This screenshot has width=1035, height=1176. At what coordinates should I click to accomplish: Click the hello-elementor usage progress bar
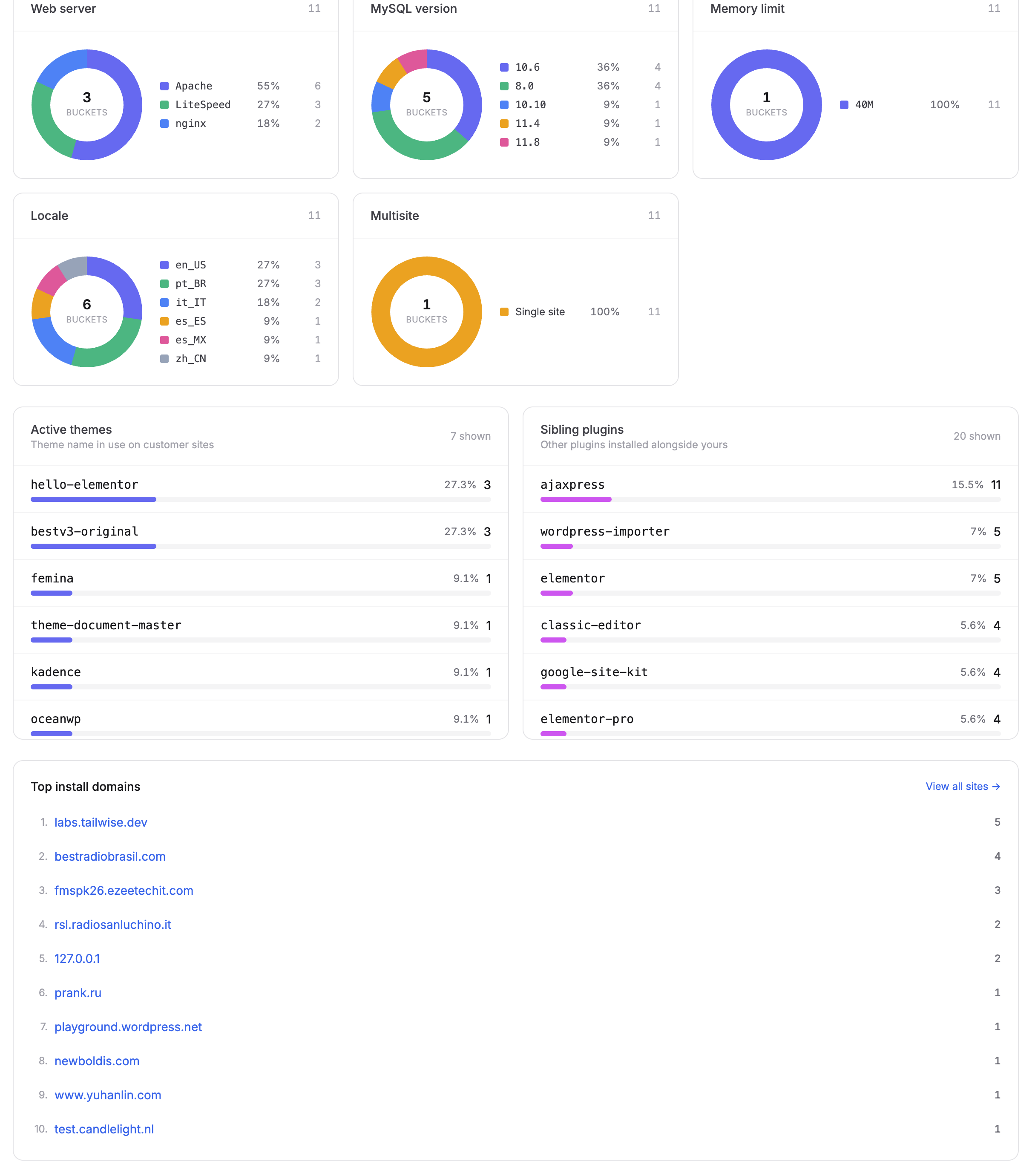pyautogui.click(x=261, y=499)
